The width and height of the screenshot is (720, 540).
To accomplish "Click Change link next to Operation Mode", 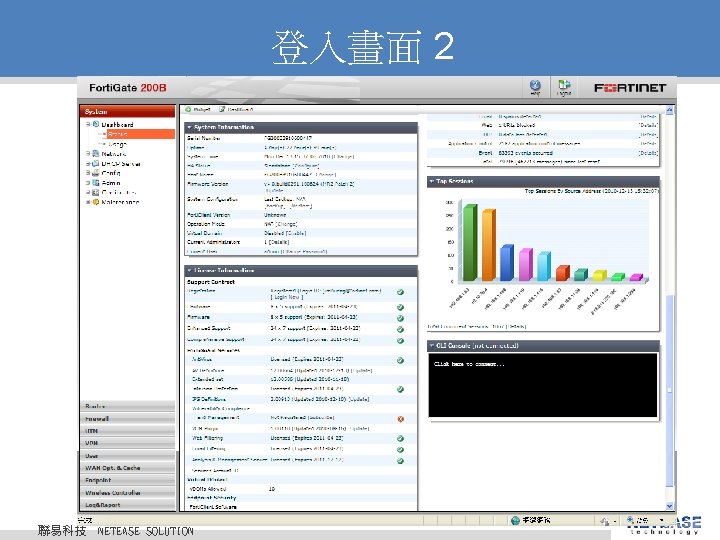I will click(x=287, y=224).
